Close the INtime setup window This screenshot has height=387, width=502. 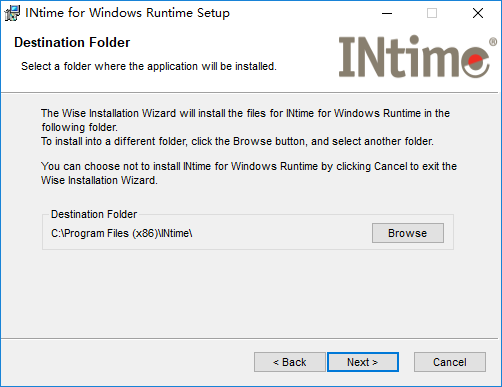pos(478,13)
